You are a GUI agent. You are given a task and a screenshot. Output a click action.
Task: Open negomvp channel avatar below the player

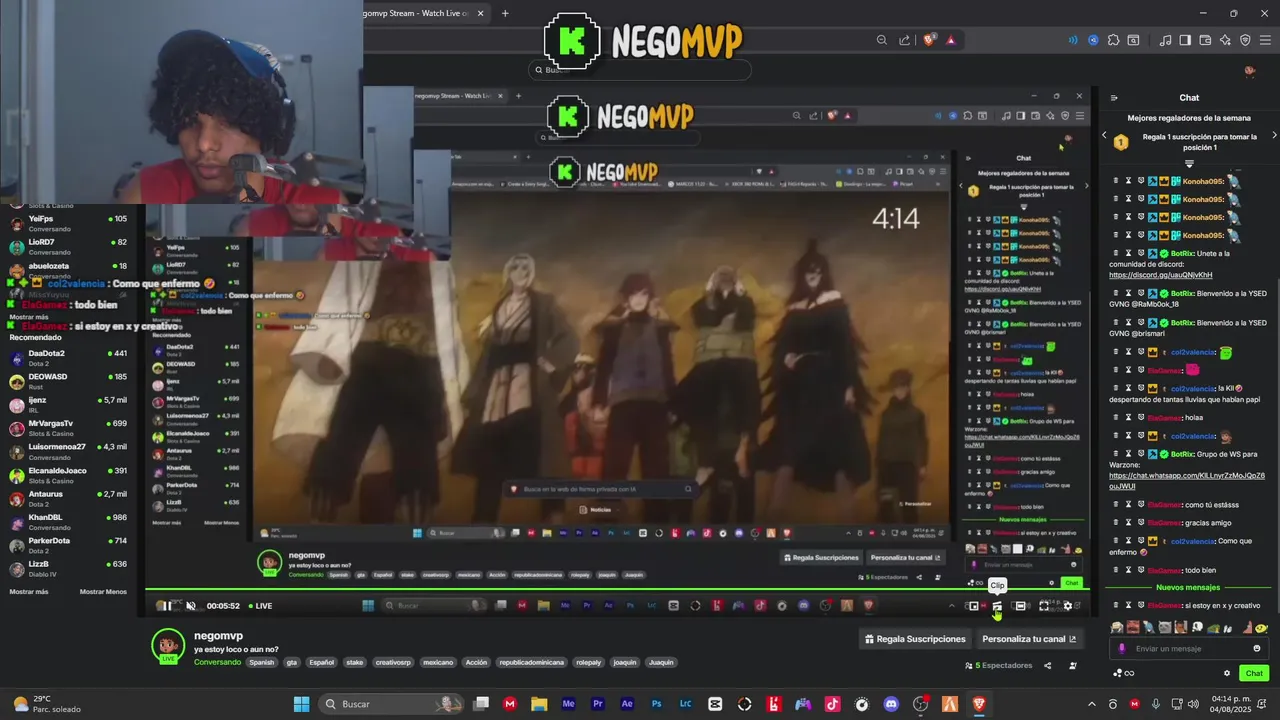coord(168,646)
